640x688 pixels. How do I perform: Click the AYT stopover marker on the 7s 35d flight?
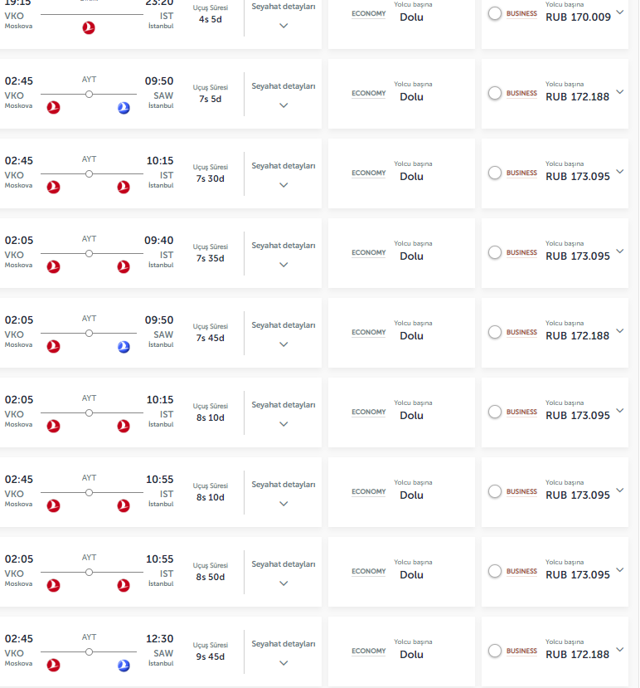tap(89, 253)
